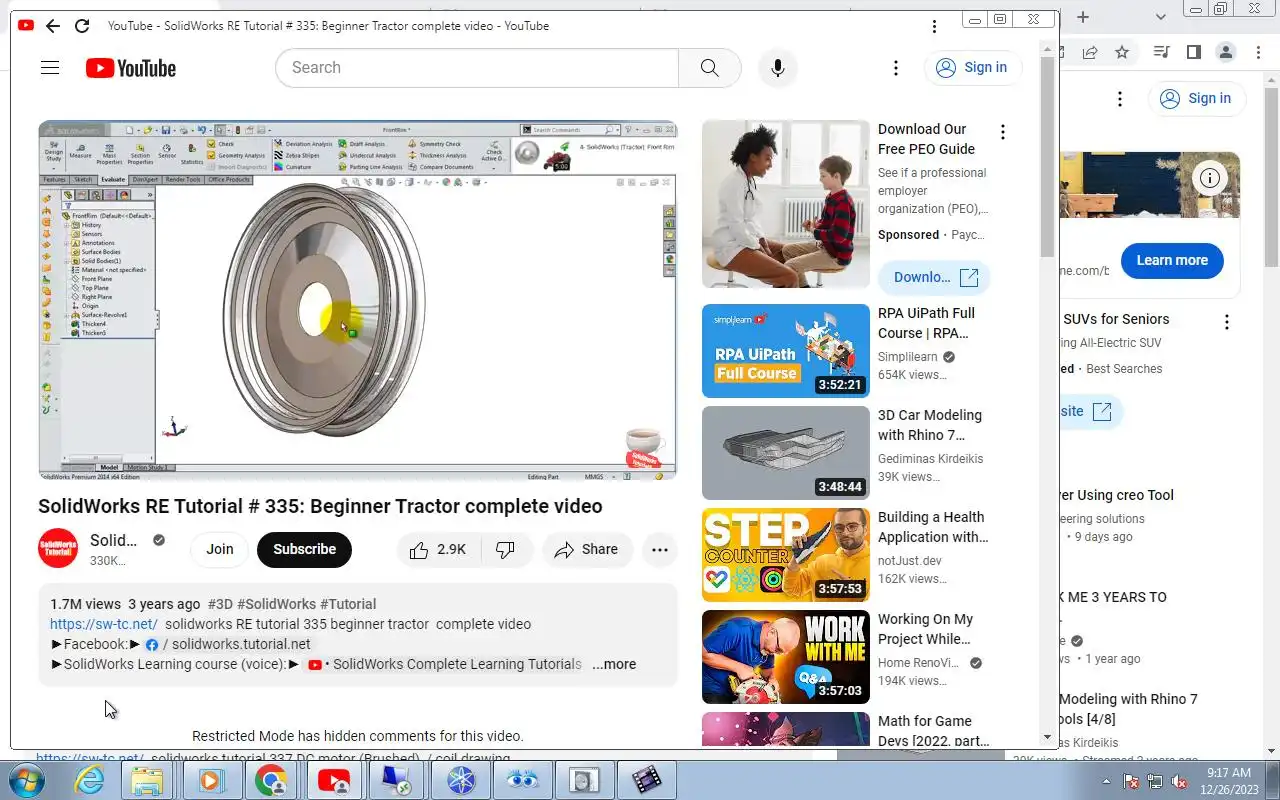Viewport: 1280px width, 800px height.
Task: Open SolidWorks Complete Learning Tutorials link
Action: click(444, 664)
